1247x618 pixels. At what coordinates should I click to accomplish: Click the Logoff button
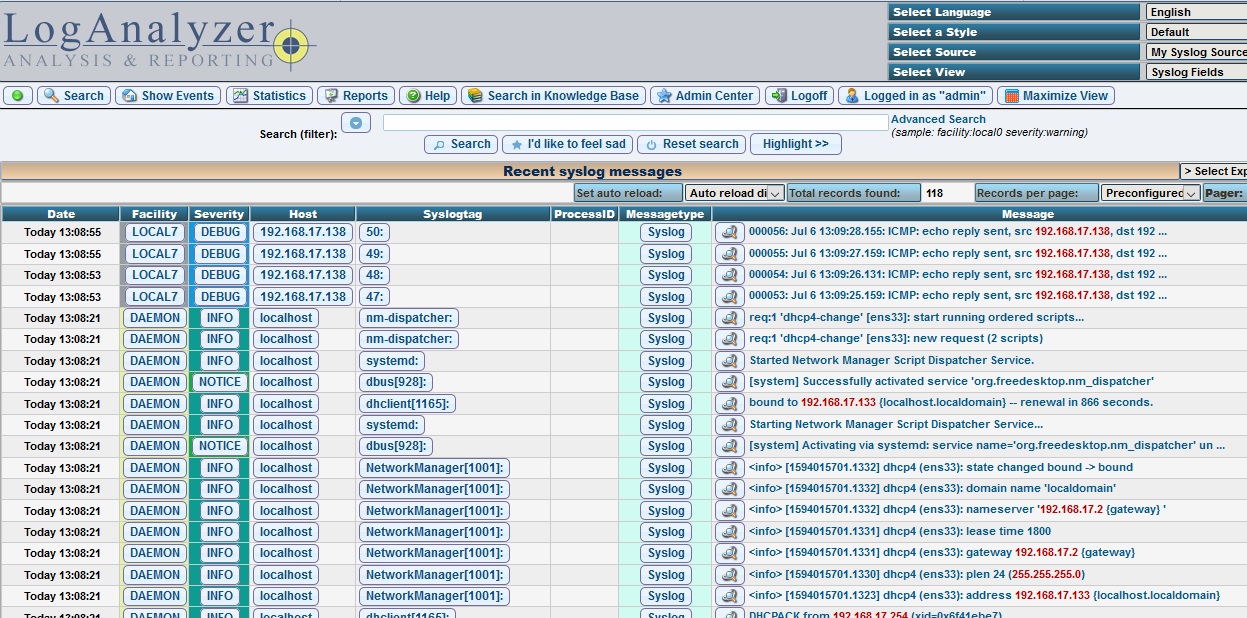[799, 96]
